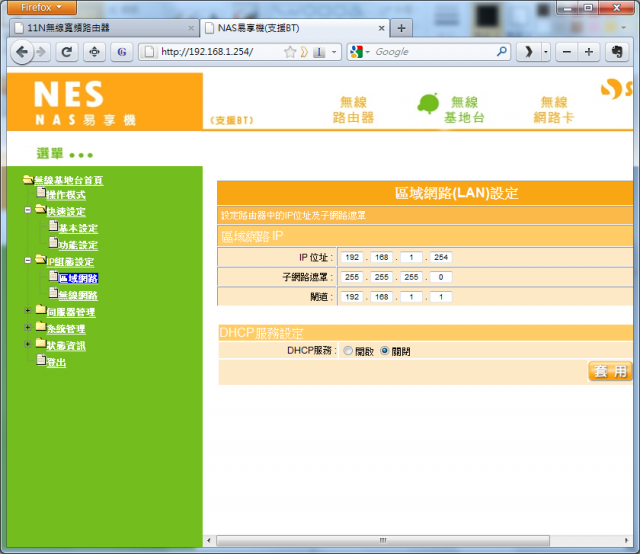Open 無線基地台首頁 in the menu tree
Screen dimensions: 640x554
[x=69, y=180]
